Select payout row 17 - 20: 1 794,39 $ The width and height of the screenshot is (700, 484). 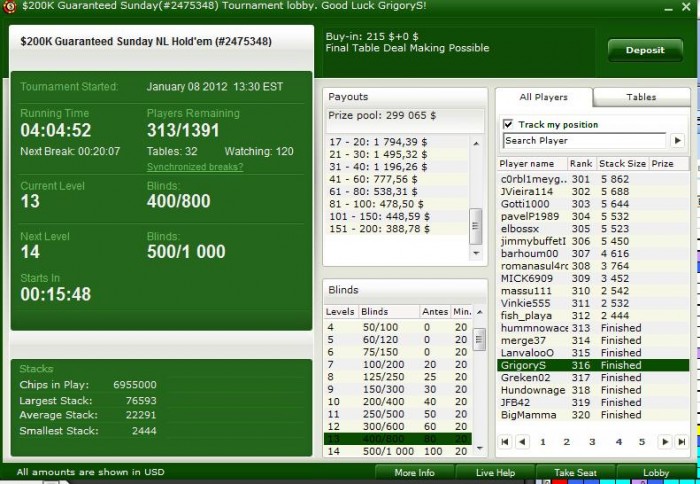tap(397, 142)
